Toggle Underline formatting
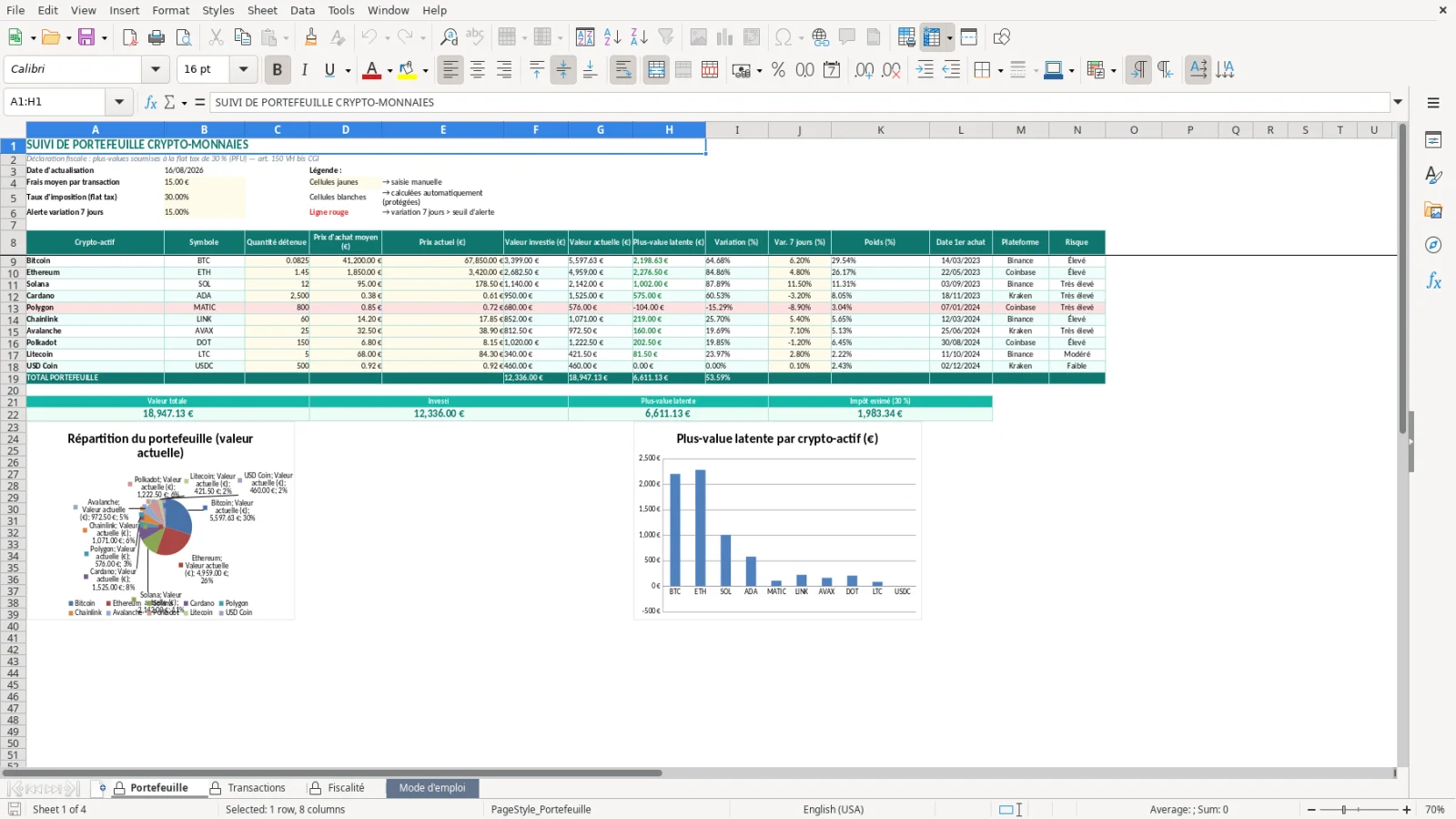Image resolution: width=1456 pixels, height=819 pixels. click(329, 70)
